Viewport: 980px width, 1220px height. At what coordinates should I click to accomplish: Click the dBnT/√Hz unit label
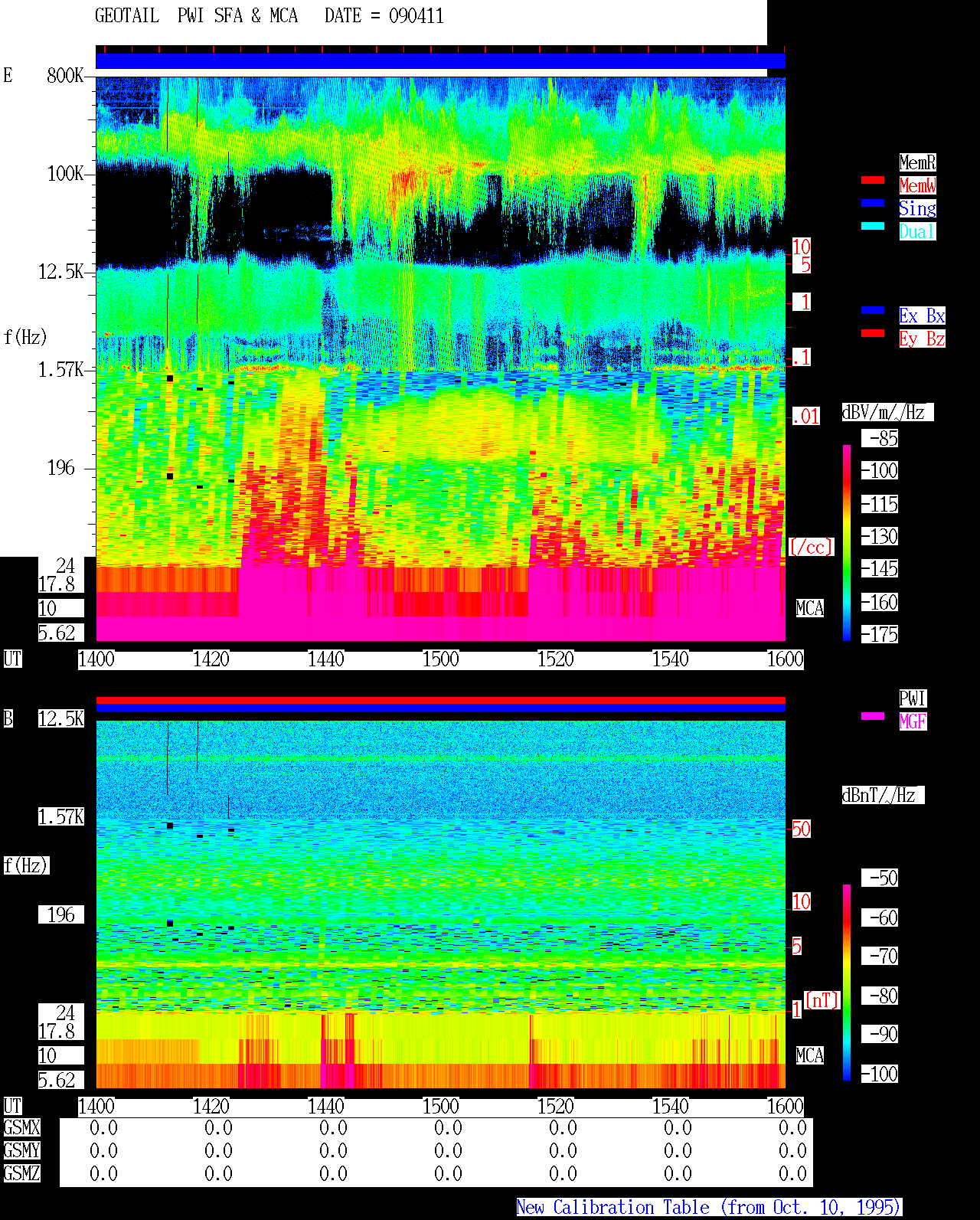pos(883,795)
